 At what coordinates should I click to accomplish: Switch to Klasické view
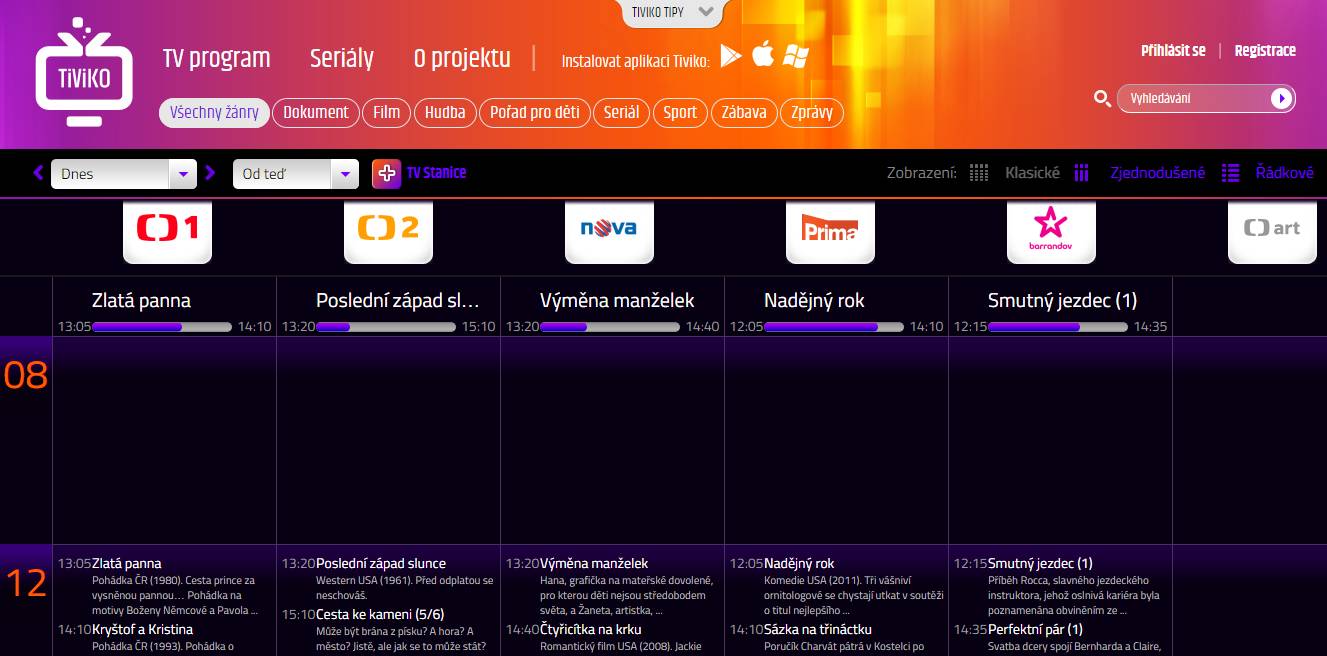click(x=1032, y=173)
